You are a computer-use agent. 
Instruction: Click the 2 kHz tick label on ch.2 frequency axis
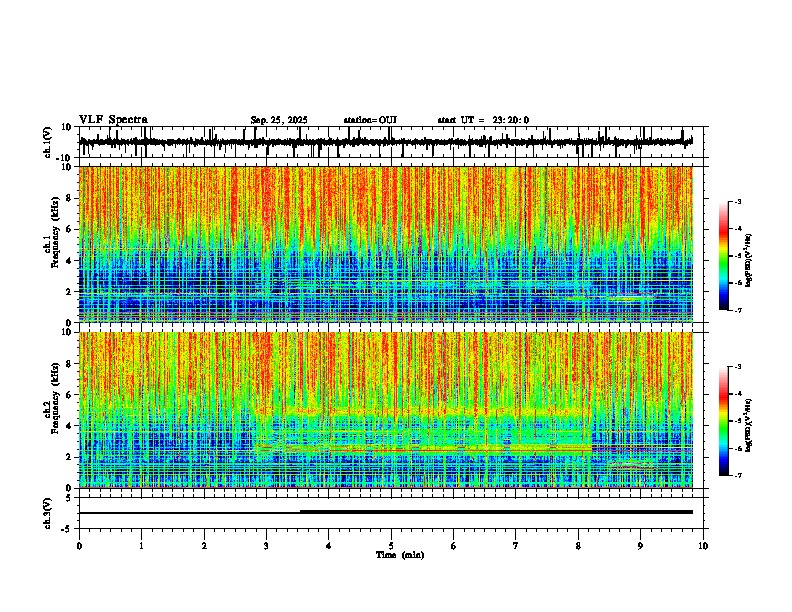pyautogui.click(x=69, y=457)
